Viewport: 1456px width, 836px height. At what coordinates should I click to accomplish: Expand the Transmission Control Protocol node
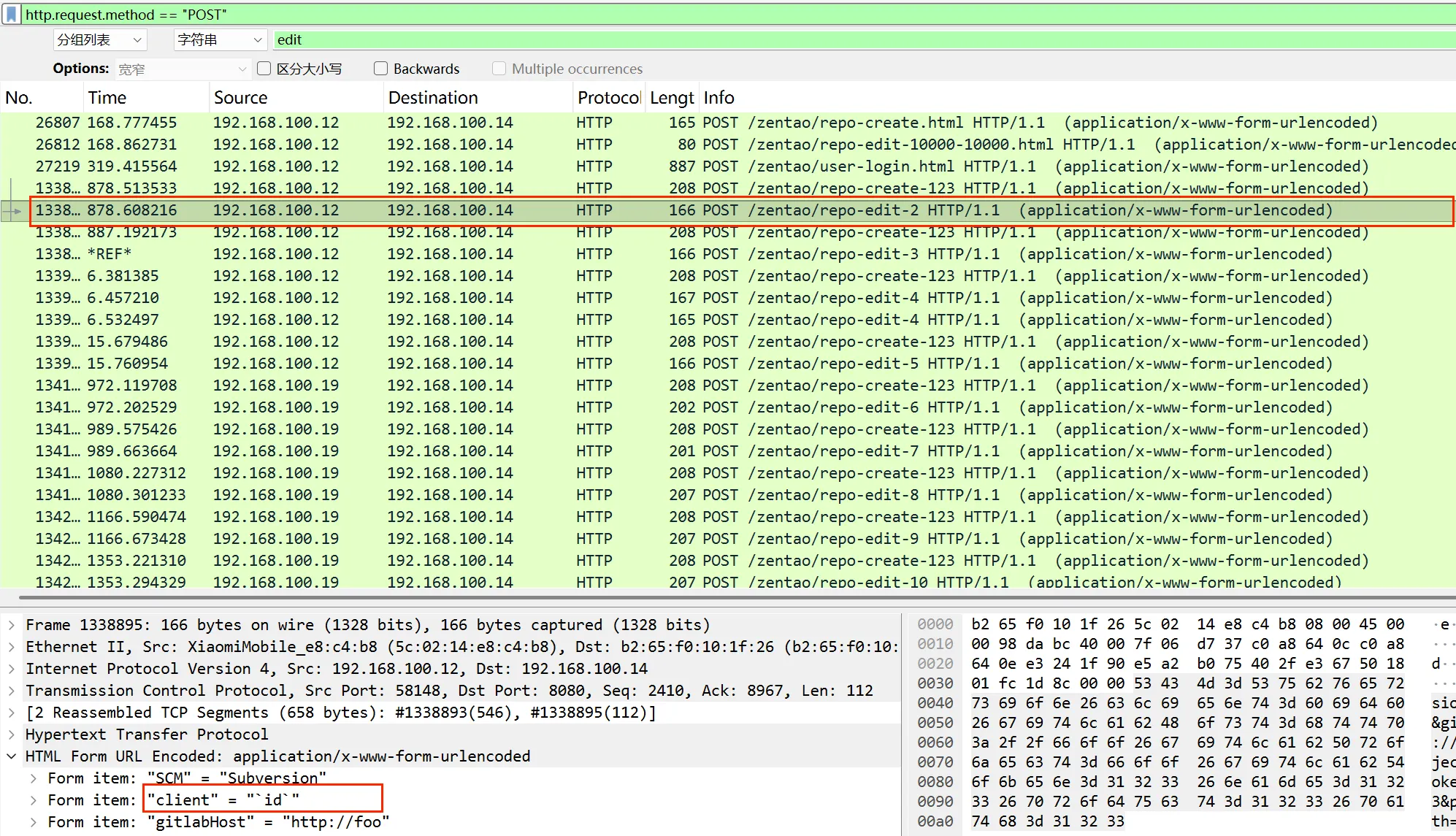[12, 691]
